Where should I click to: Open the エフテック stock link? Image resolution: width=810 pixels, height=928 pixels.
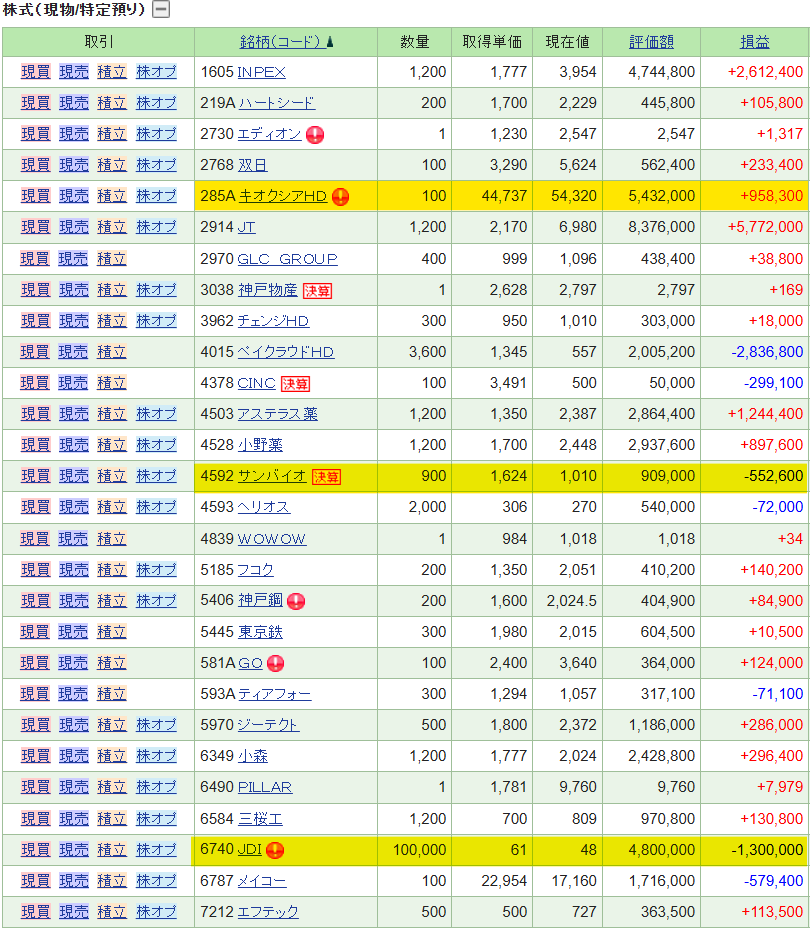(x=268, y=912)
